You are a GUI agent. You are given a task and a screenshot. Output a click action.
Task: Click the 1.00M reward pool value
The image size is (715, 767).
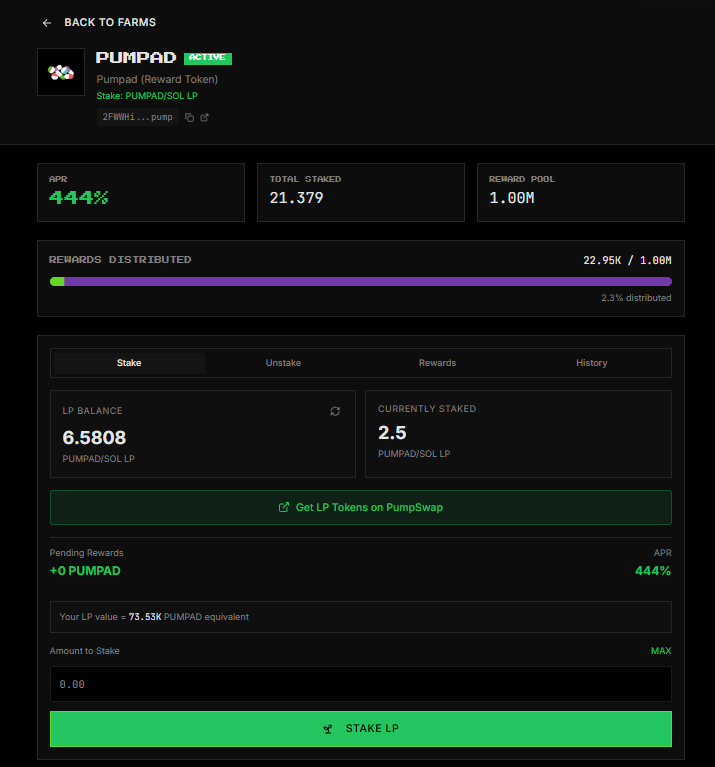(x=512, y=198)
